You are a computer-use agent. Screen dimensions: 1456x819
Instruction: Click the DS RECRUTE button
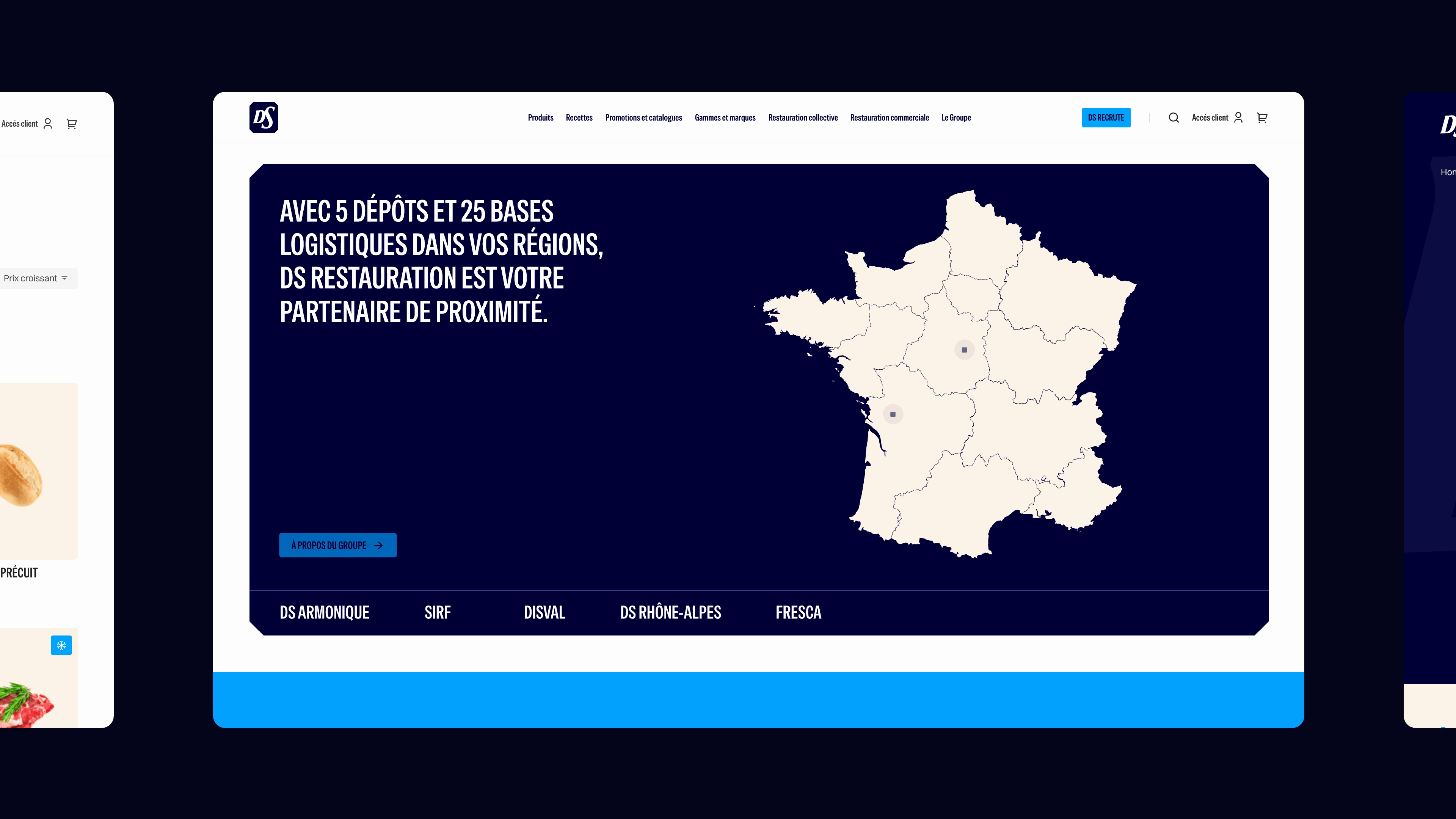click(1106, 118)
